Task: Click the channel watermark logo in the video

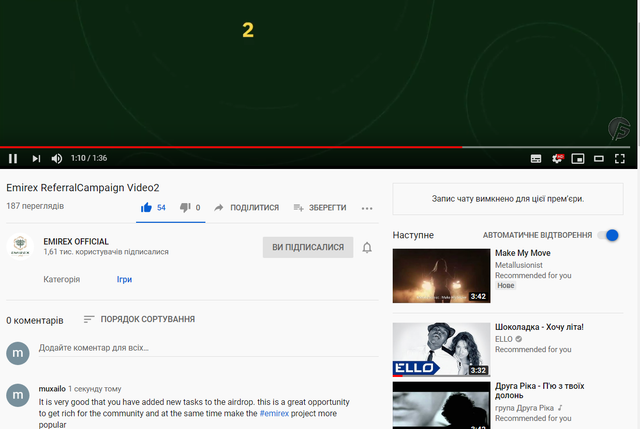Action: 619,128
